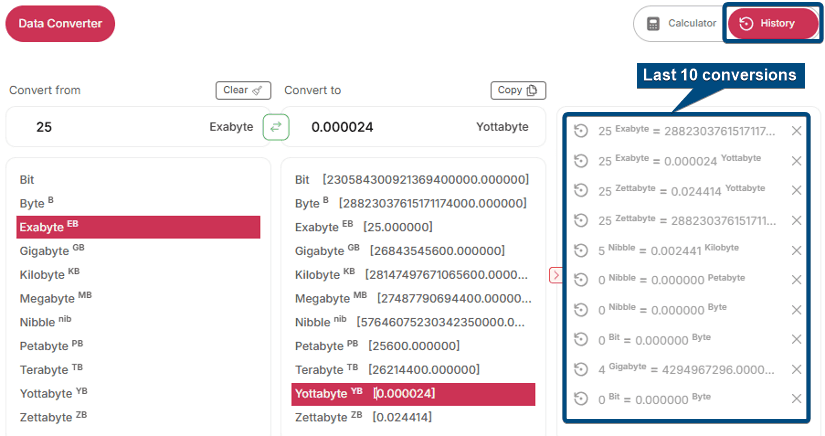Delete the 25 Exabyte to Yottabyte history entry
The width and height of the screenshot is (825, 436).
(x=796, y=161)
